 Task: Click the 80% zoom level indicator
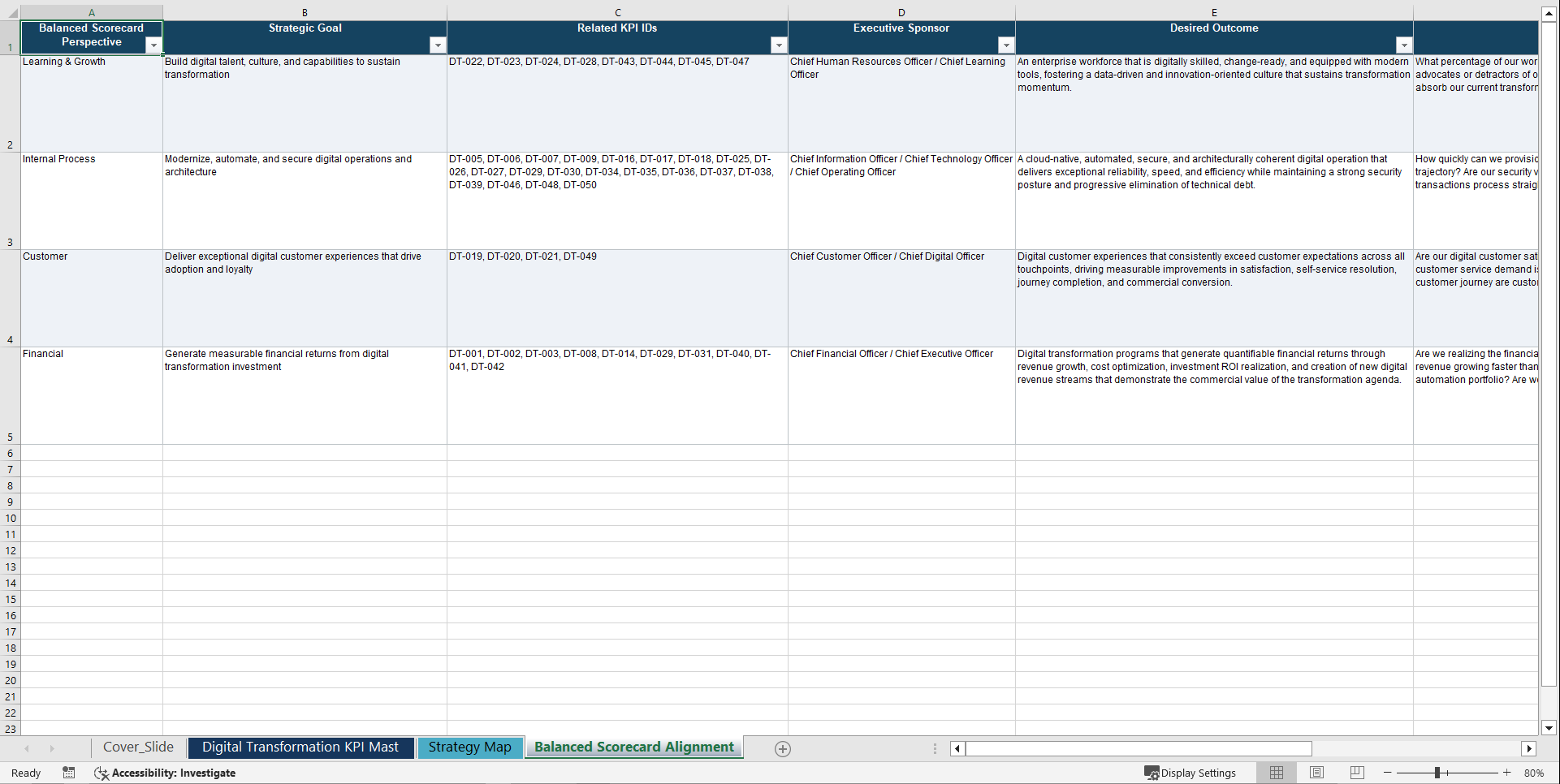(x=1534, y=773)
